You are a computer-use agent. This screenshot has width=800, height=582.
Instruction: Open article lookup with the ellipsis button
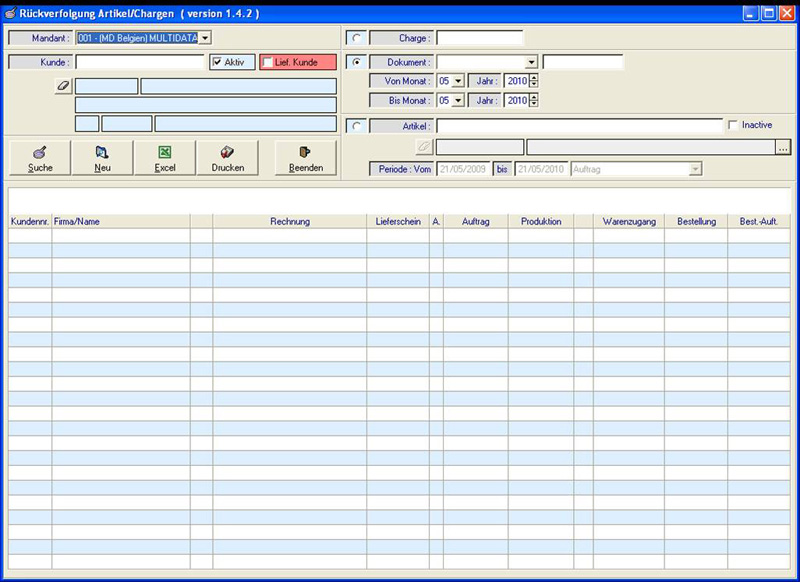[x=783, y=147]
